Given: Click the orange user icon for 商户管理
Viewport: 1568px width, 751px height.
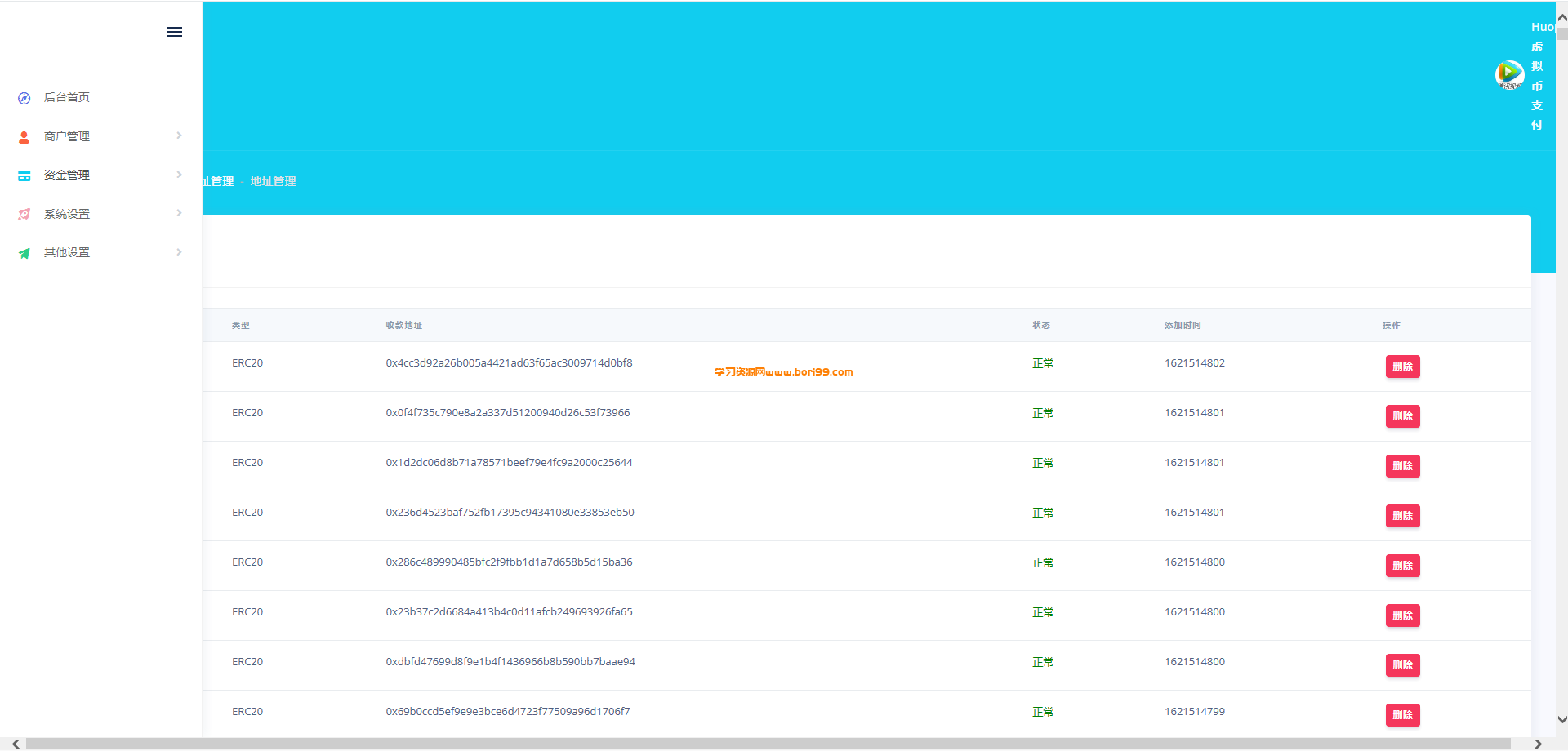Looking at the screenshot, I should (24, 137).
